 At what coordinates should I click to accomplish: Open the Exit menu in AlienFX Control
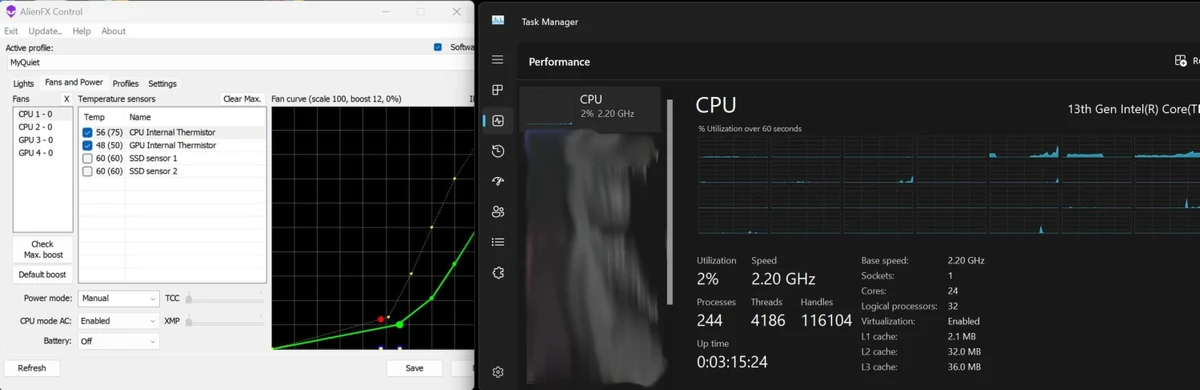(x=11, y=31)
